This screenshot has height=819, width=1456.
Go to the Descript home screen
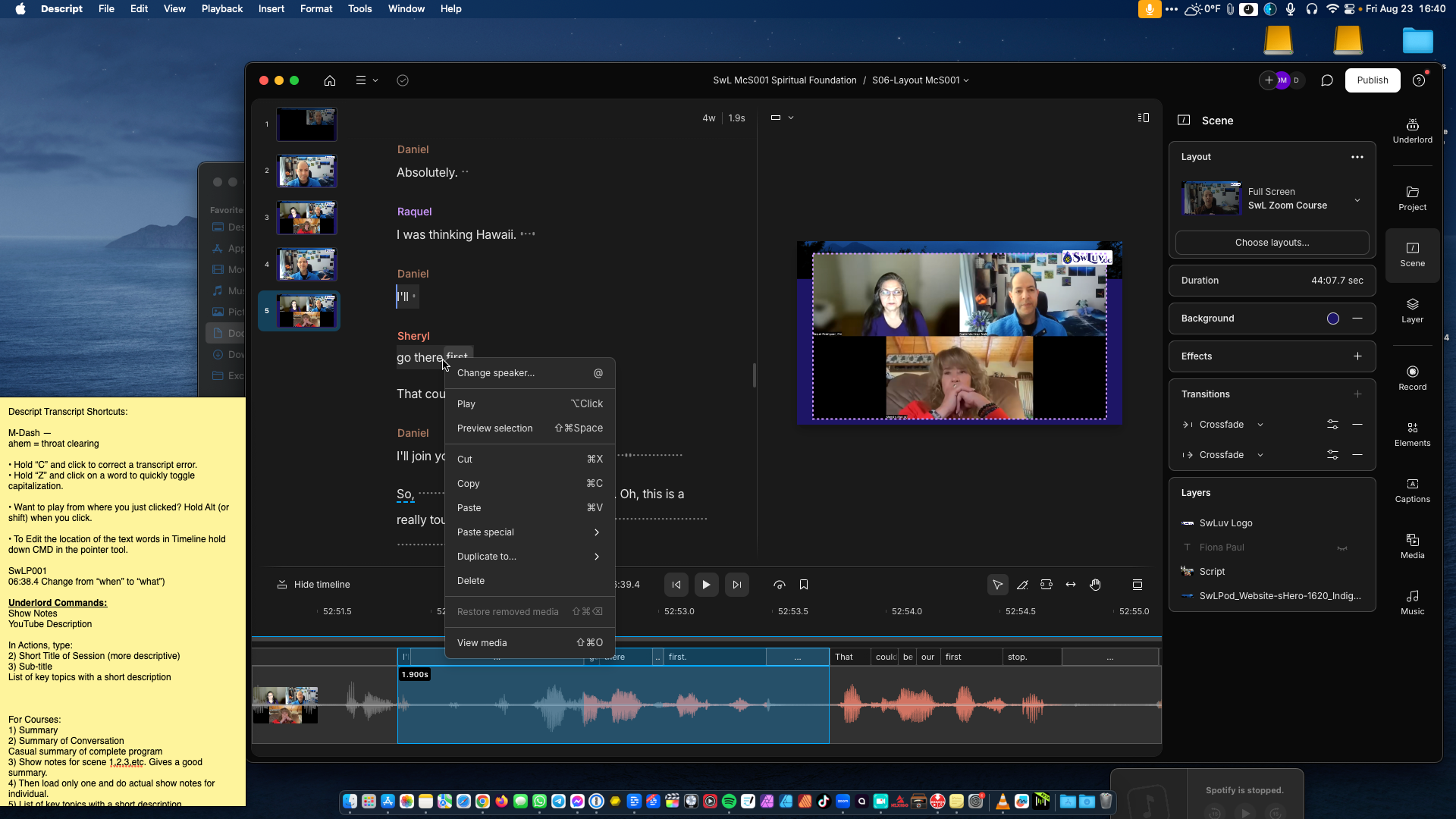329,80
